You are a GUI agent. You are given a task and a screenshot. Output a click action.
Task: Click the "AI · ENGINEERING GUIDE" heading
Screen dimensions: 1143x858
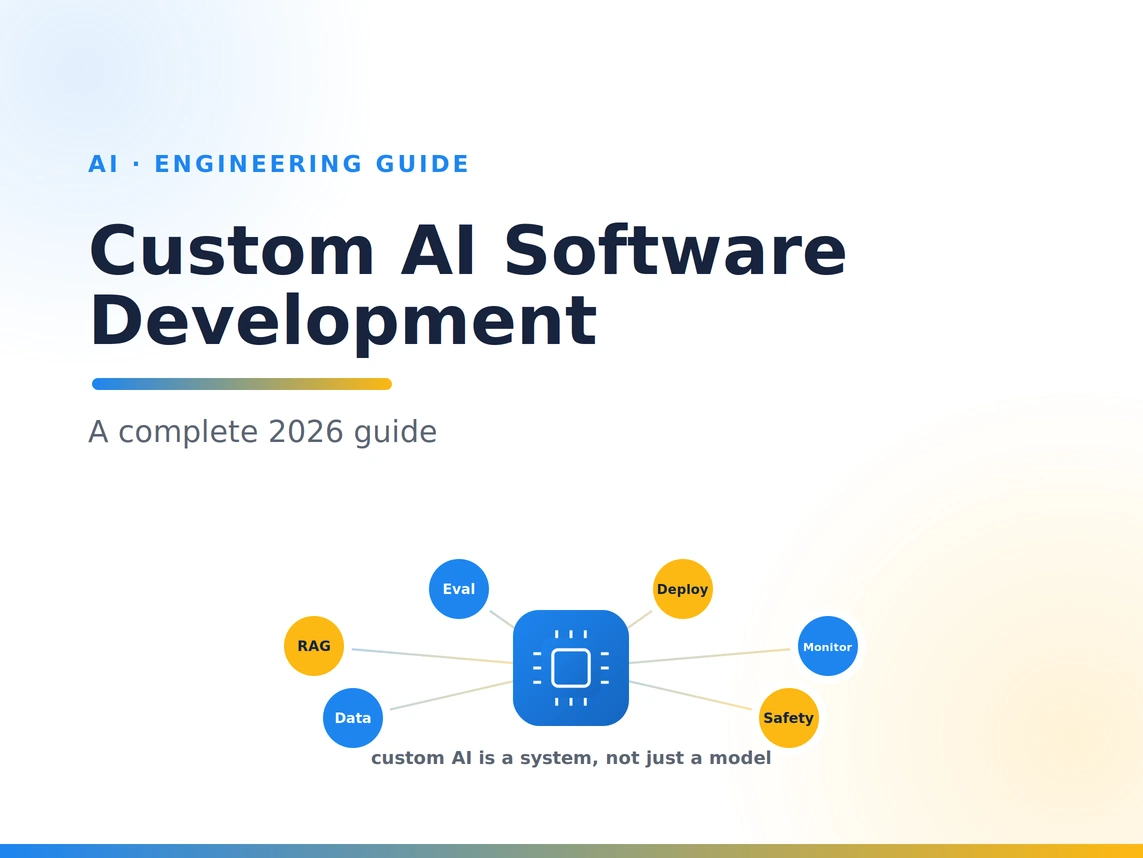click(278, 164)
